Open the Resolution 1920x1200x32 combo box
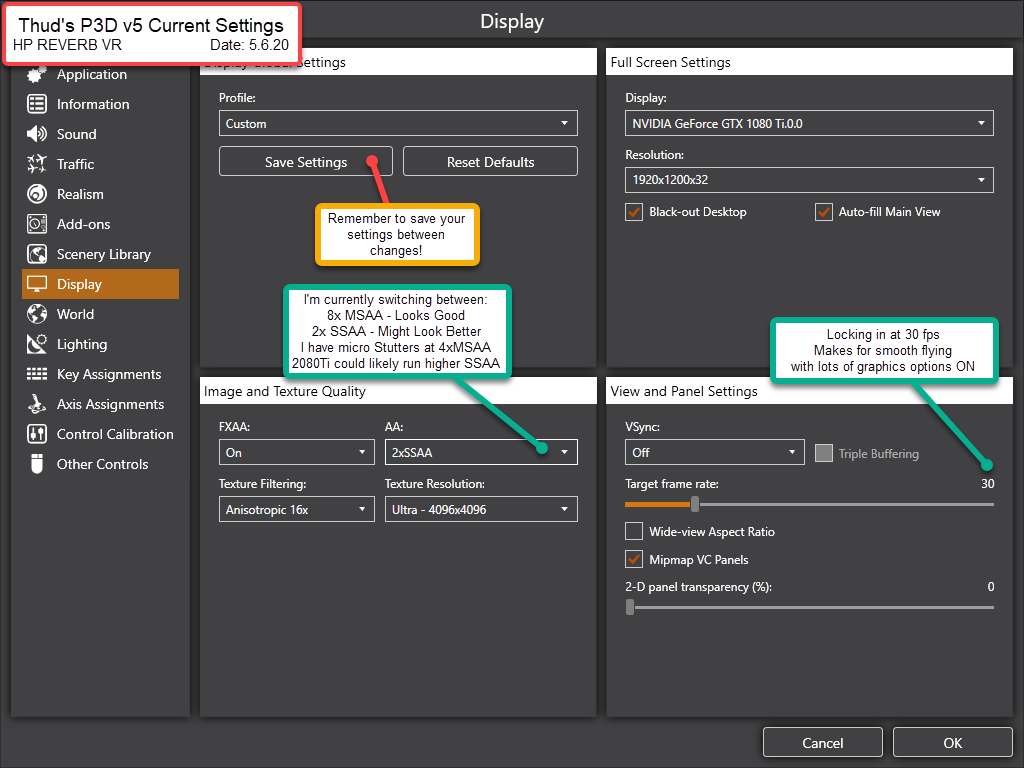The height and width of the screenshot is (768, 1024). tap(808, 180)
